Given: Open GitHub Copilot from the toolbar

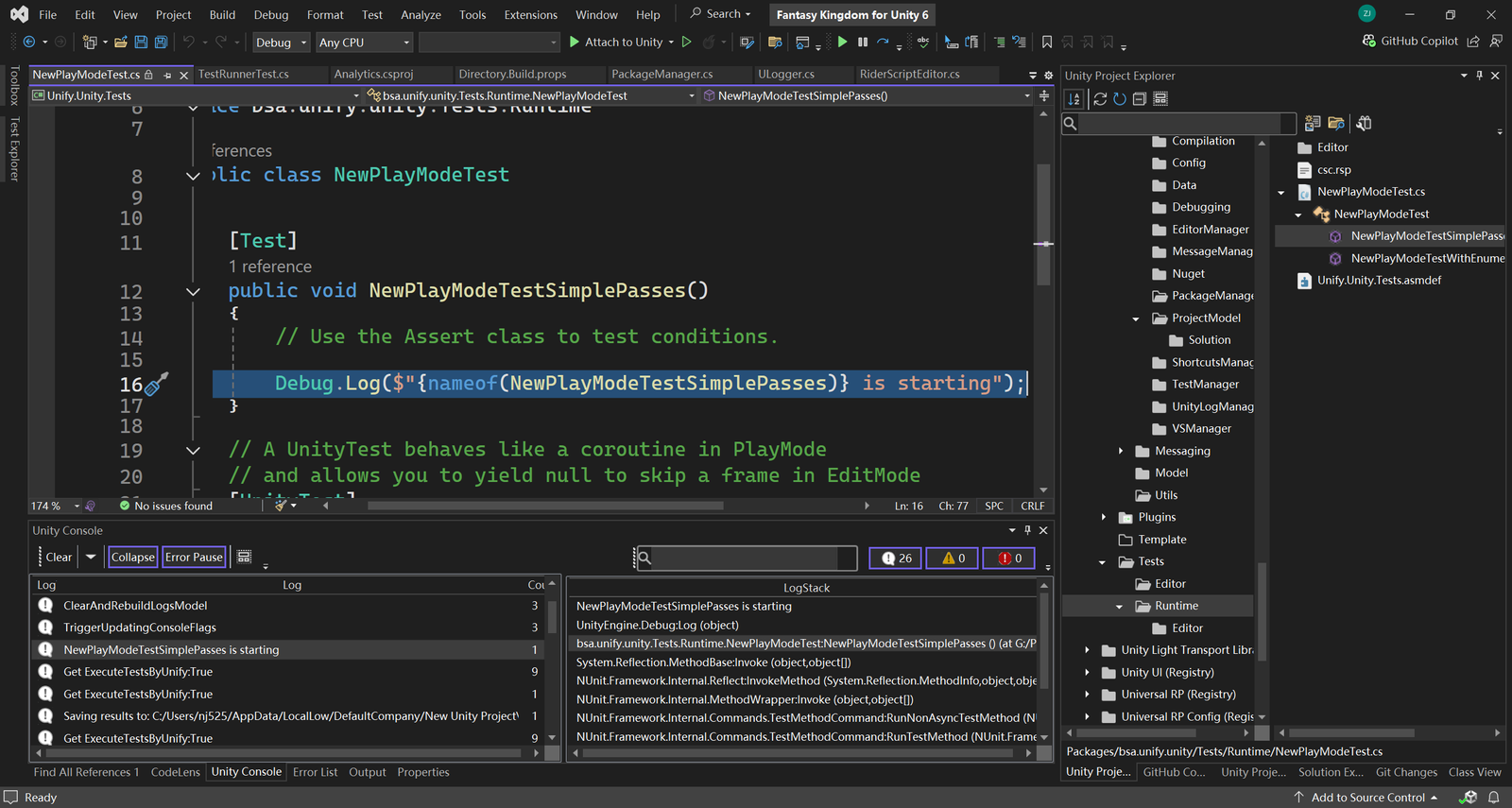Looking at the screenshot, I should pyautogui.click(x=1410, y=42).
